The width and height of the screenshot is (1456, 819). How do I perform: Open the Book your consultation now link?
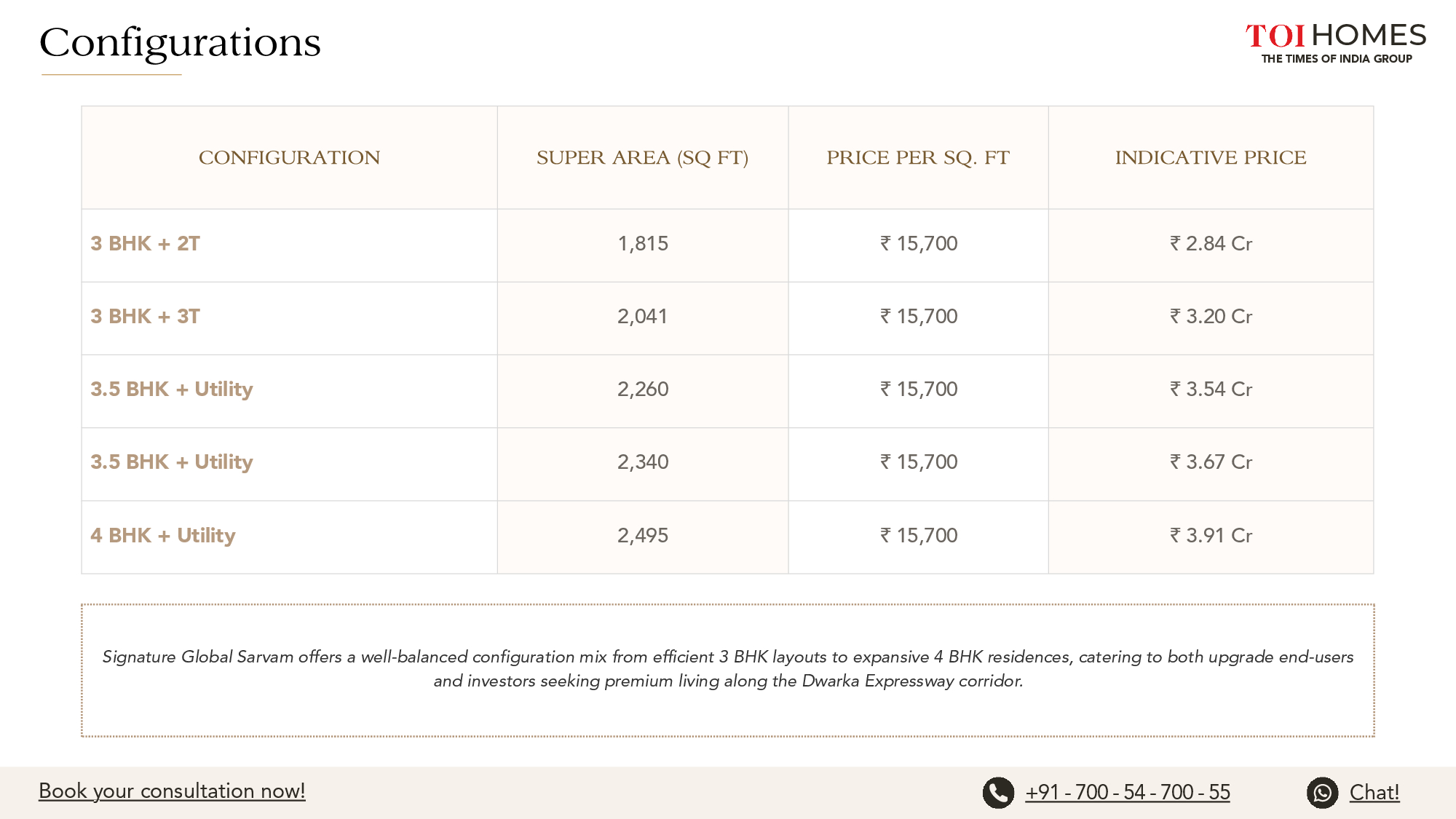[172, 791]
